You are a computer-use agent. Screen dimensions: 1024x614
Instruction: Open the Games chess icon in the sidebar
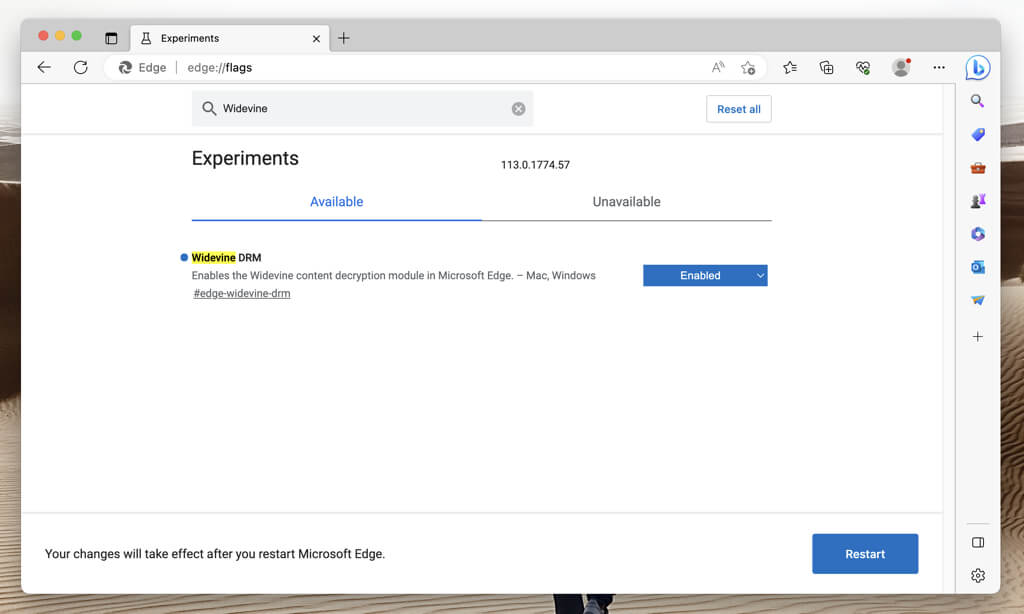tap(978, 200)
